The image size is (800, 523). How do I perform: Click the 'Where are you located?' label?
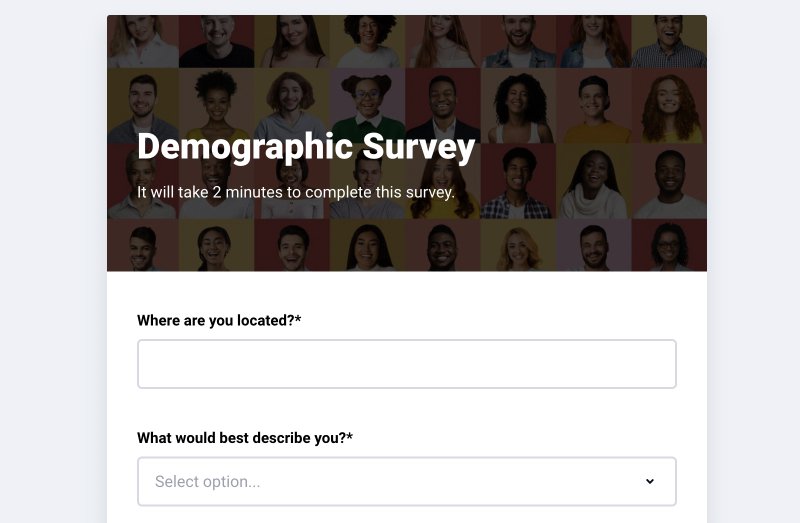click(219, 320)
